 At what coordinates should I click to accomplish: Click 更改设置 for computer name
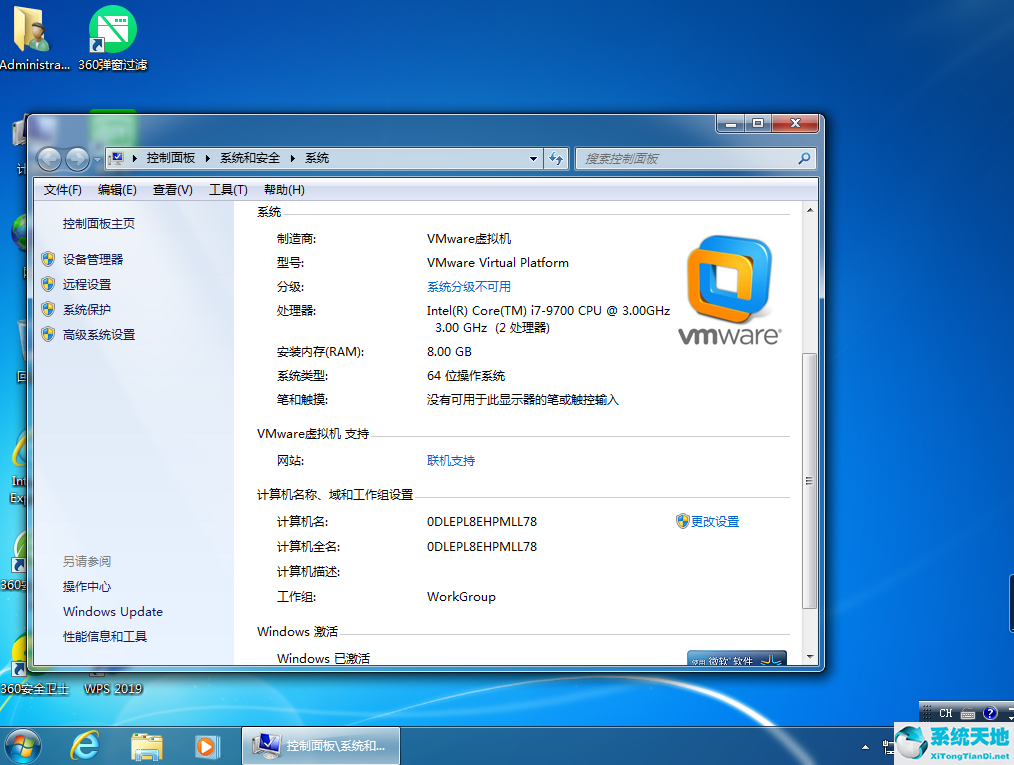(x=715, y=521)
